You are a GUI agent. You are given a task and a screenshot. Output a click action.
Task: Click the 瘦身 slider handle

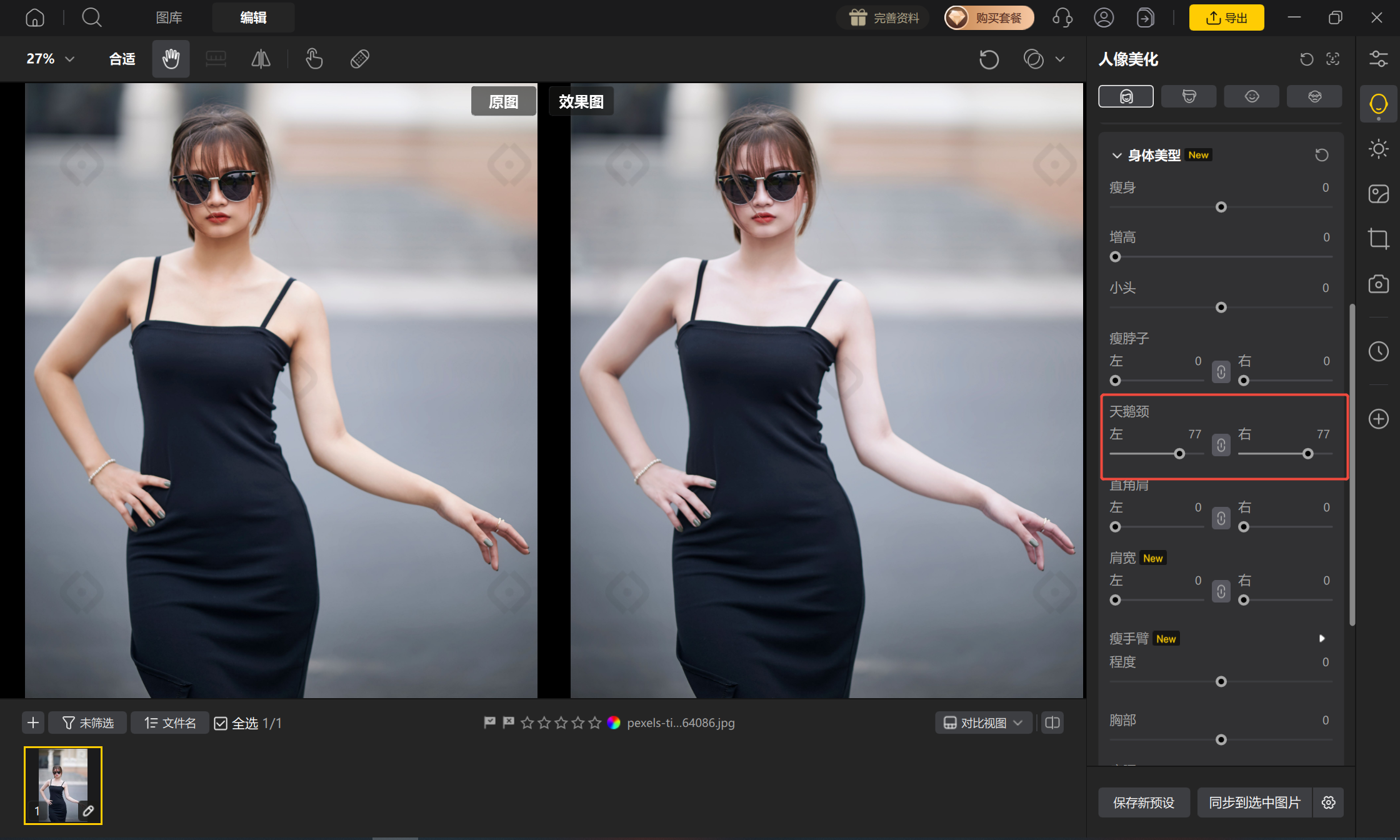[1221, 207]
